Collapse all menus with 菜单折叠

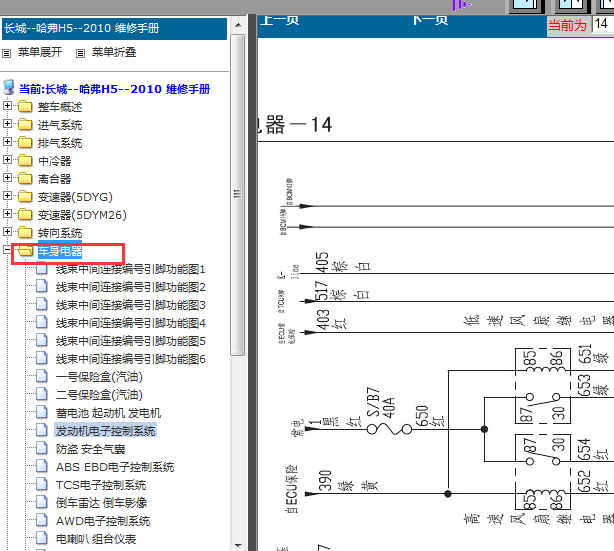point(114,52)
